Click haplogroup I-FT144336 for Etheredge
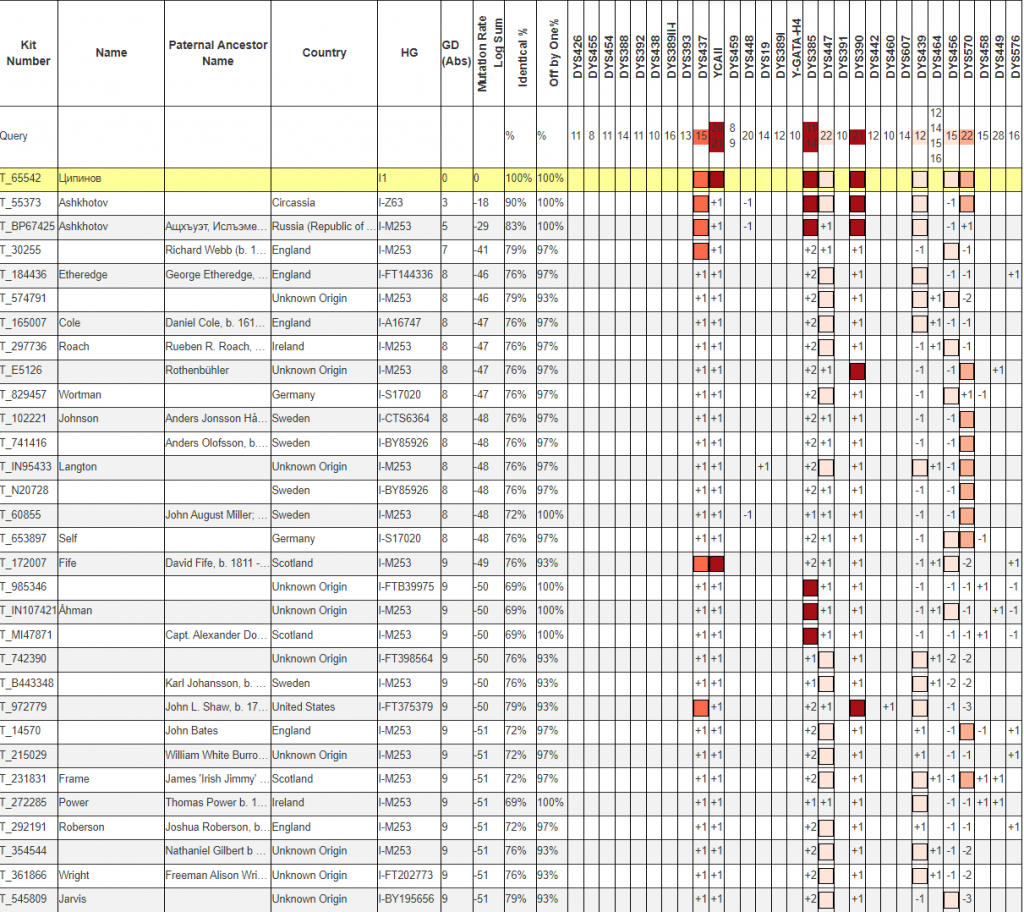This screenshot has height=912, width=1024. click(406, 274)
